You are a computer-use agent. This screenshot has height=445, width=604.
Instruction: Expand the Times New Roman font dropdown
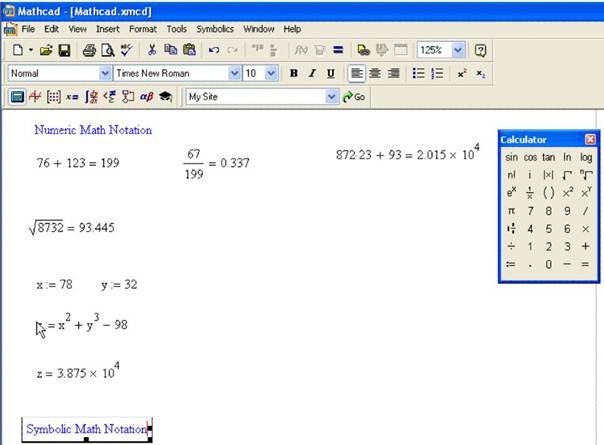pos(235,74)
